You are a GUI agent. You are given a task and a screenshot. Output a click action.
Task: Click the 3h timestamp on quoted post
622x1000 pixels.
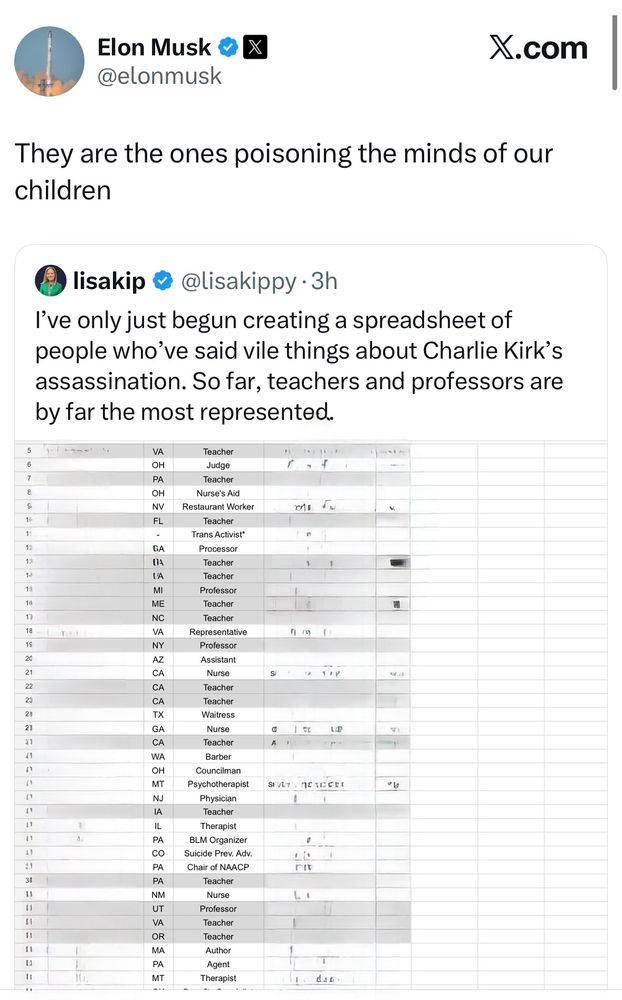click(324, 282)
